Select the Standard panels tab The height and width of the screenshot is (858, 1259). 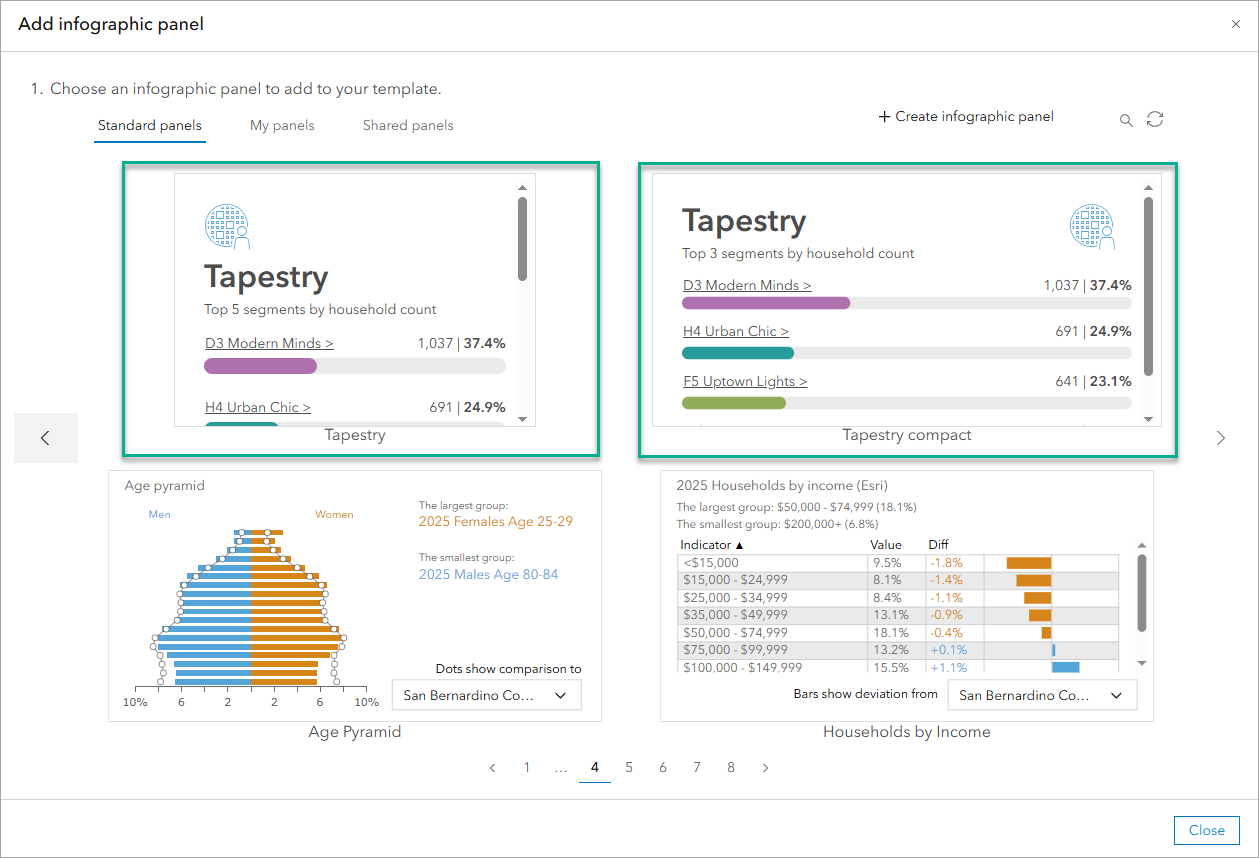tap(149, 125)
